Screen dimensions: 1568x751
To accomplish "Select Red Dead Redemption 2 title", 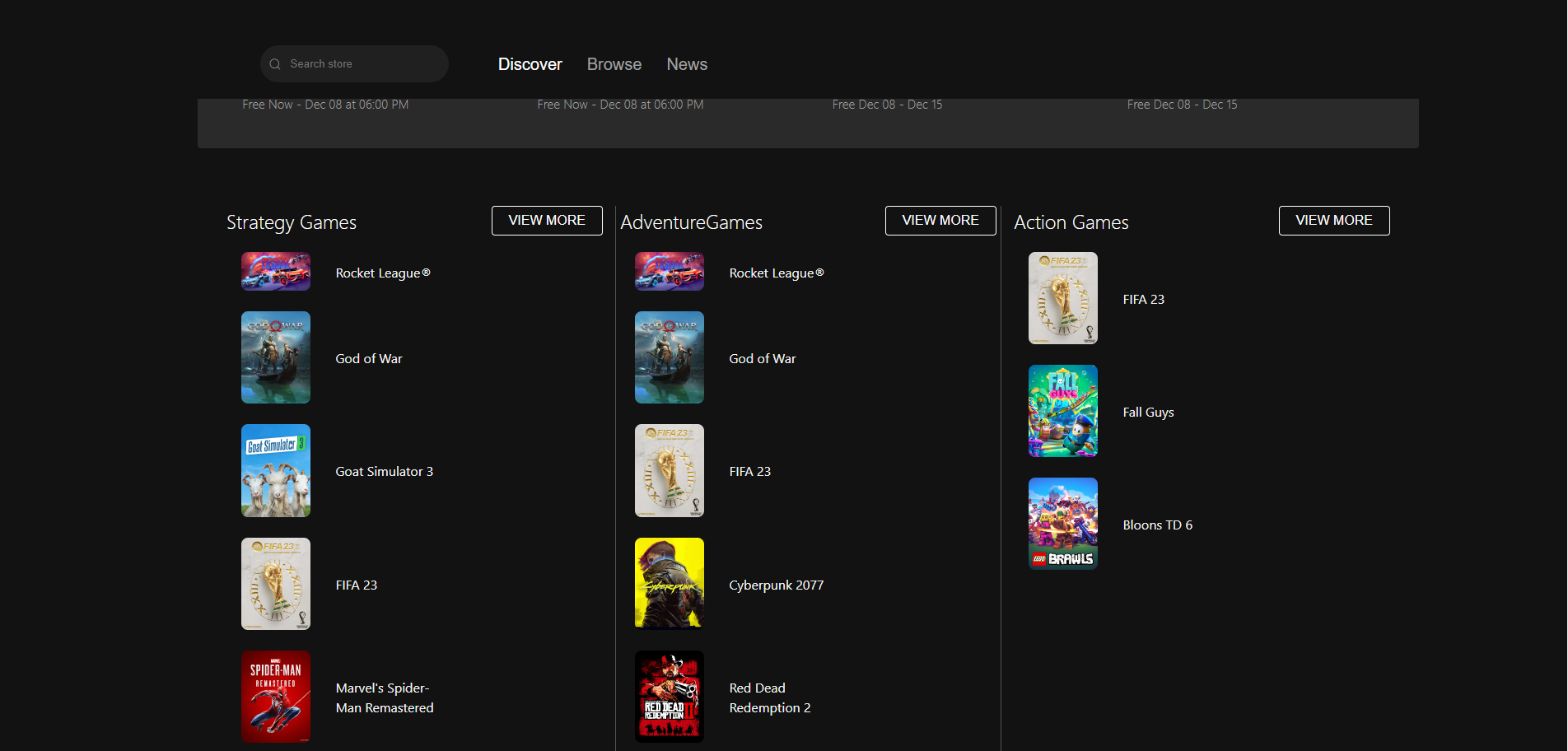I will coord(770,698).
